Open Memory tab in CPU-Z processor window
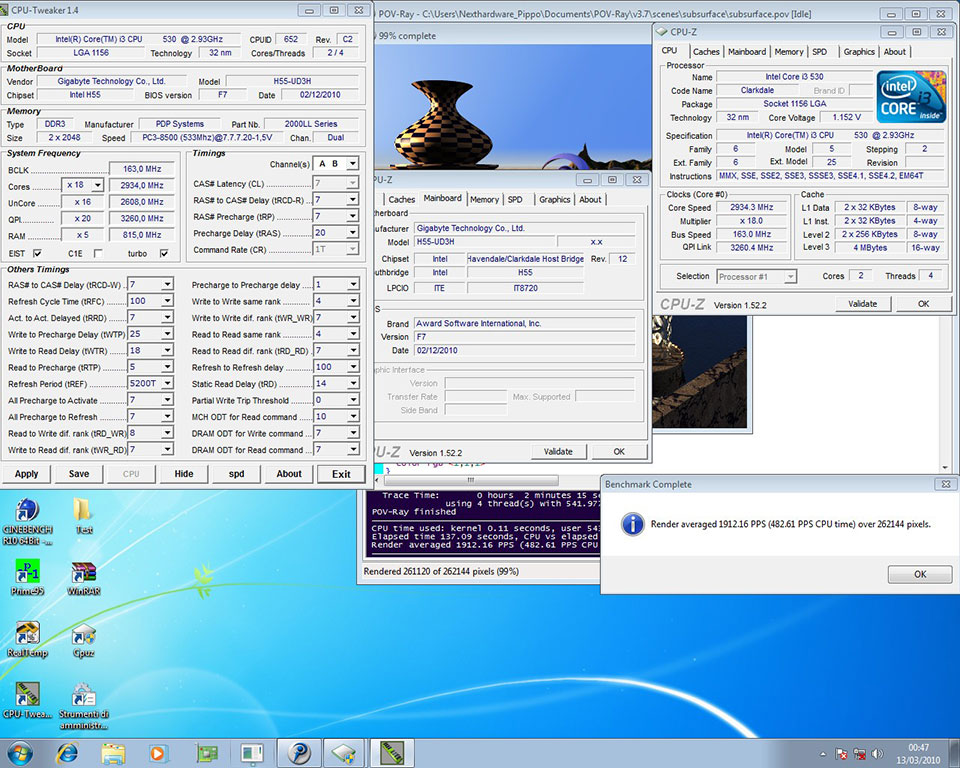960x768 pixels. tap(789, 52)
